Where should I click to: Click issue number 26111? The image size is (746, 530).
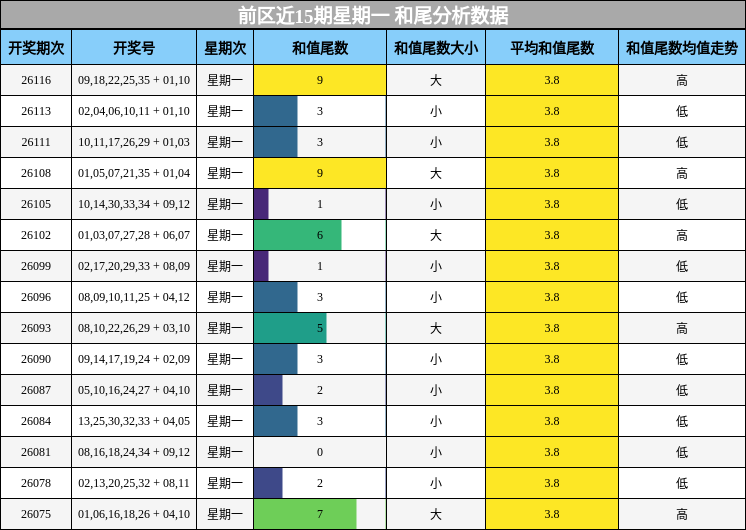point(36,142)
